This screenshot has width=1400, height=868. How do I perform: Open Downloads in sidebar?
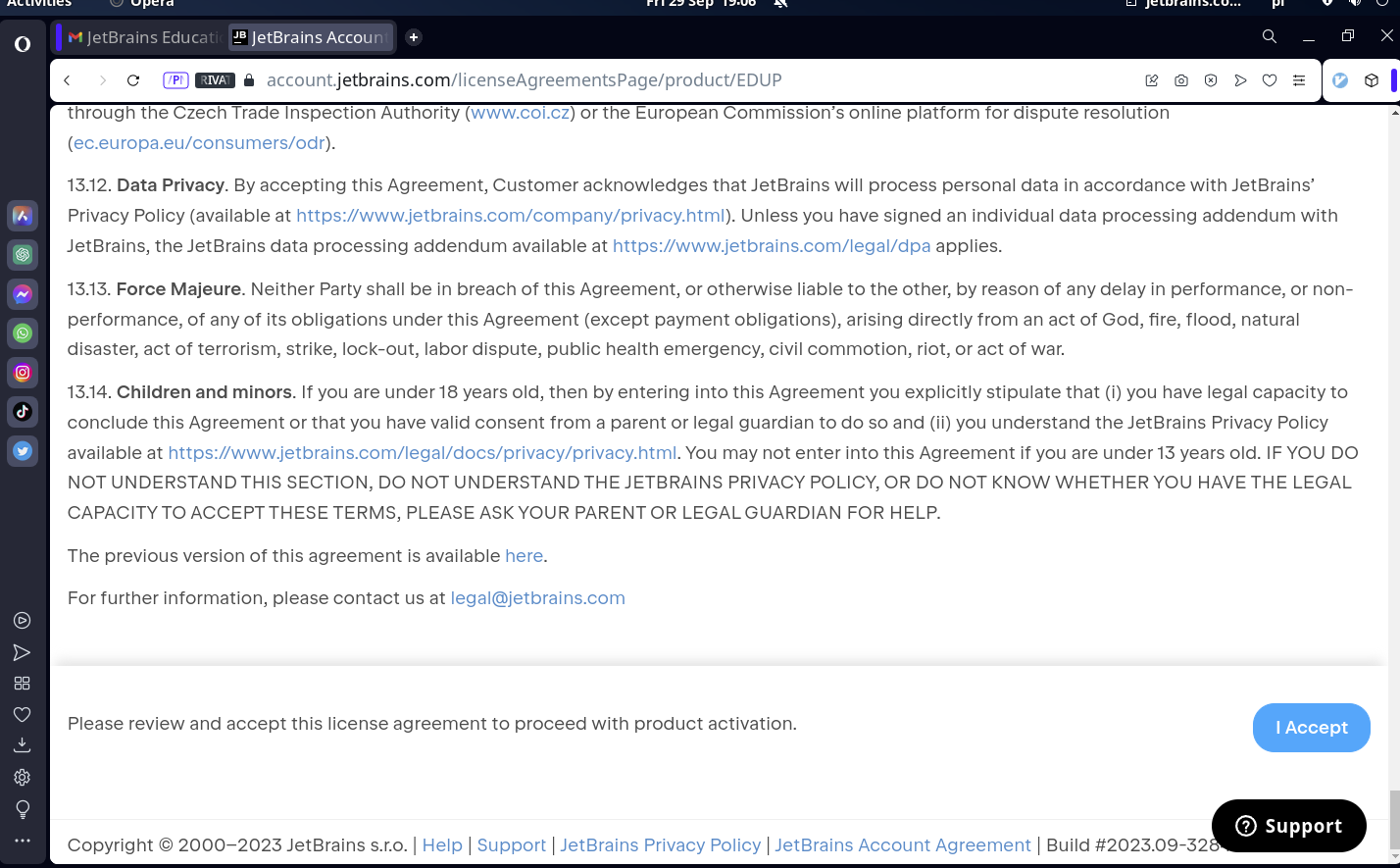pyautogui.click(x=22, y=745)
